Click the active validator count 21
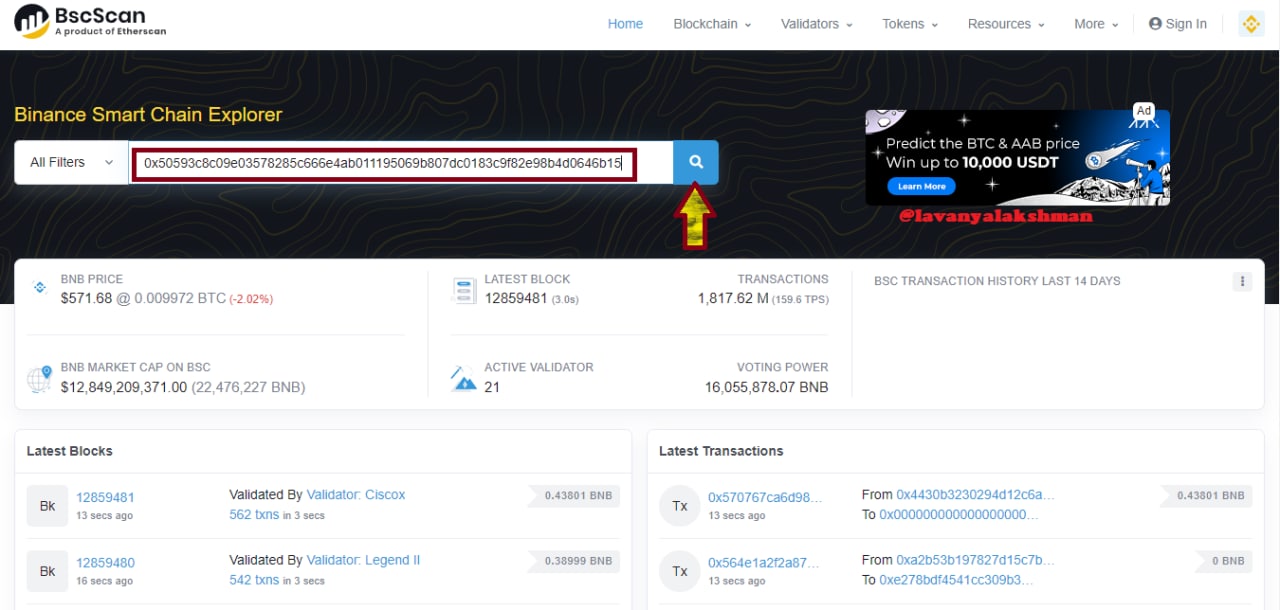1280x610 pixels. click(x=491, y=387)
